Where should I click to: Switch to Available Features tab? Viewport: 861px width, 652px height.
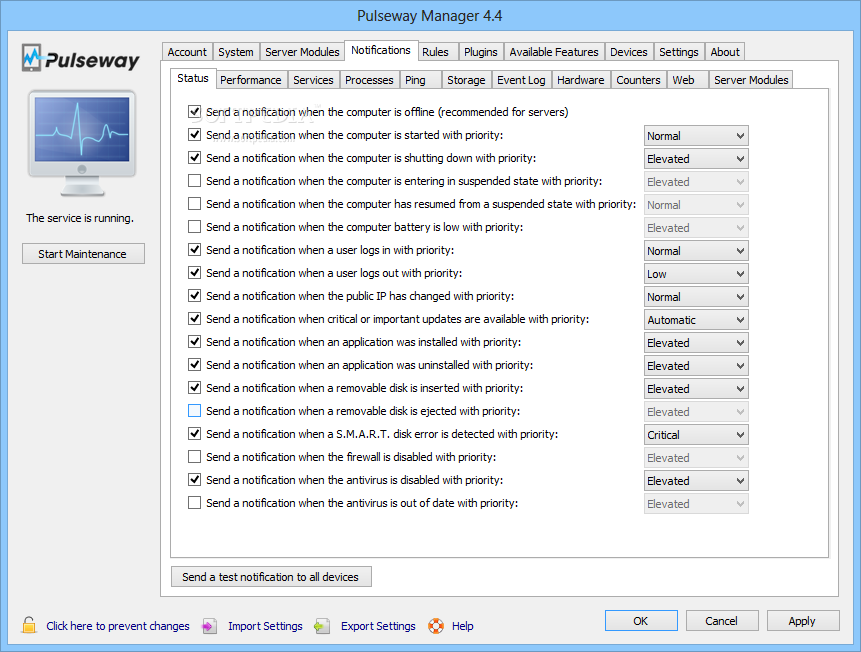tap(554, 52)
